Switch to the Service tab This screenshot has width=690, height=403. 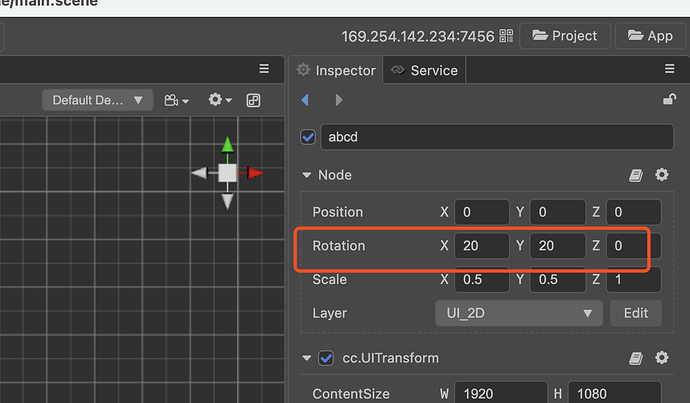425,70
